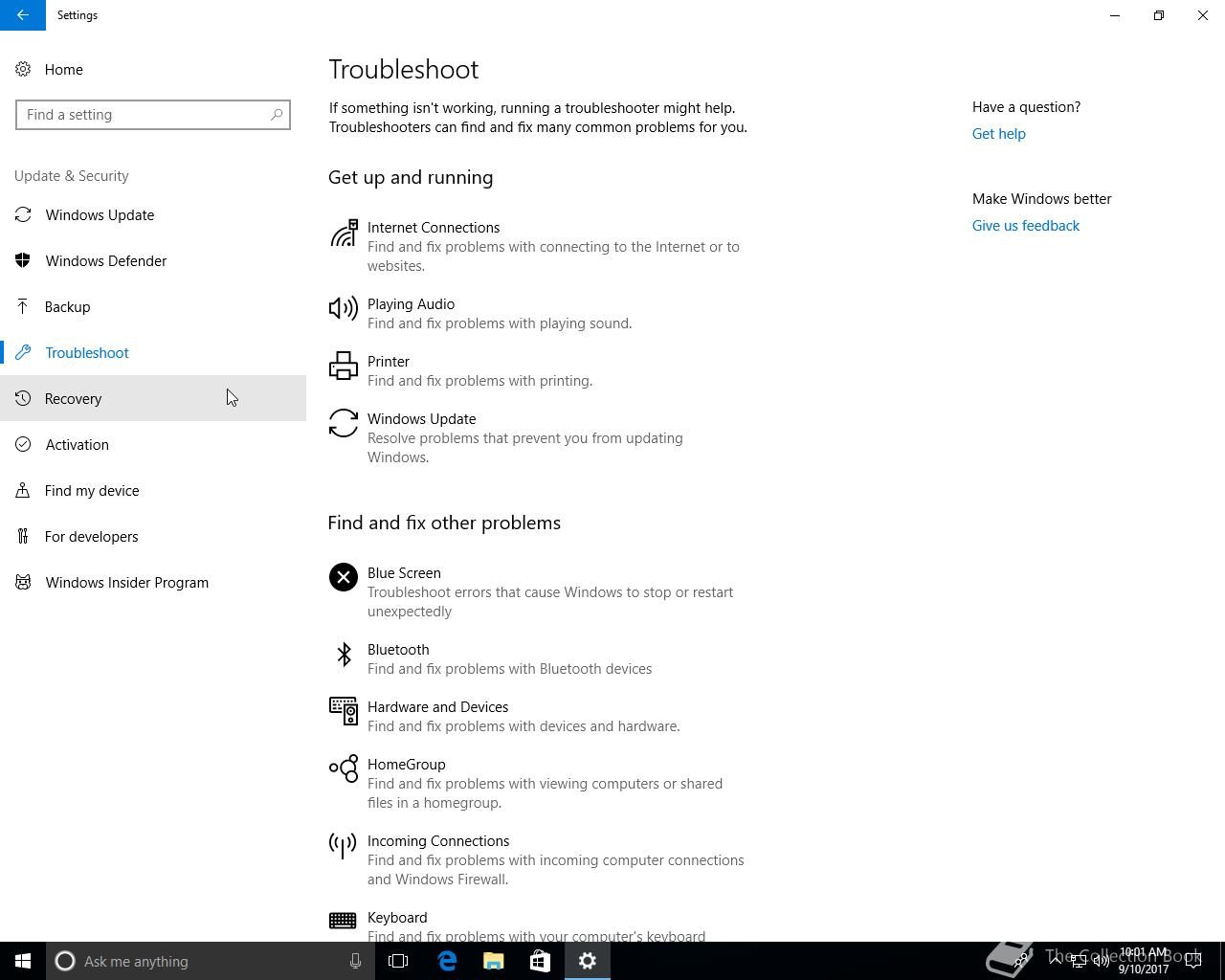This screenshot has width=1225, height=980.
Task: Select the Playing Audio troubleshooter
Action: pos(539,314)
